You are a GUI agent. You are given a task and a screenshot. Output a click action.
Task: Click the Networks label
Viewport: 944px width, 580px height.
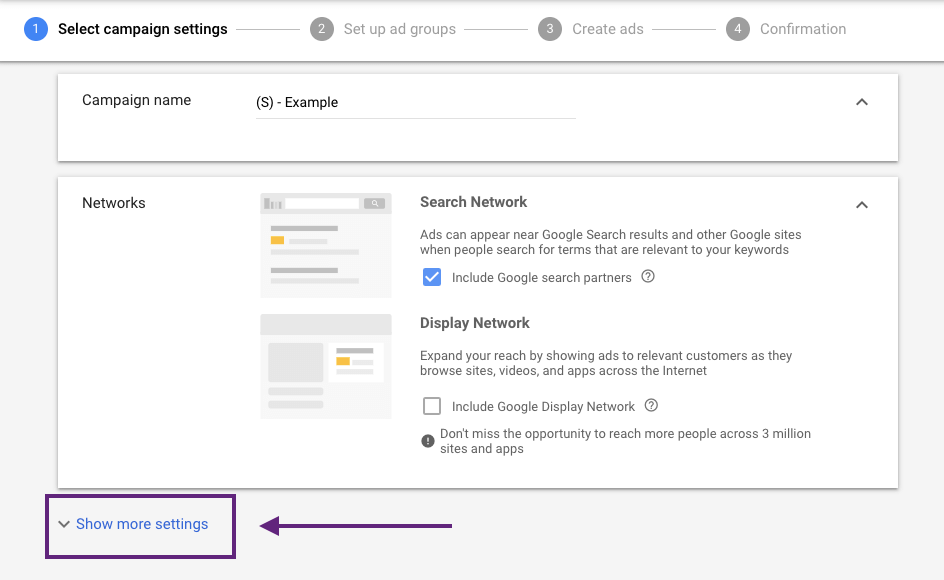pos(114,203)
